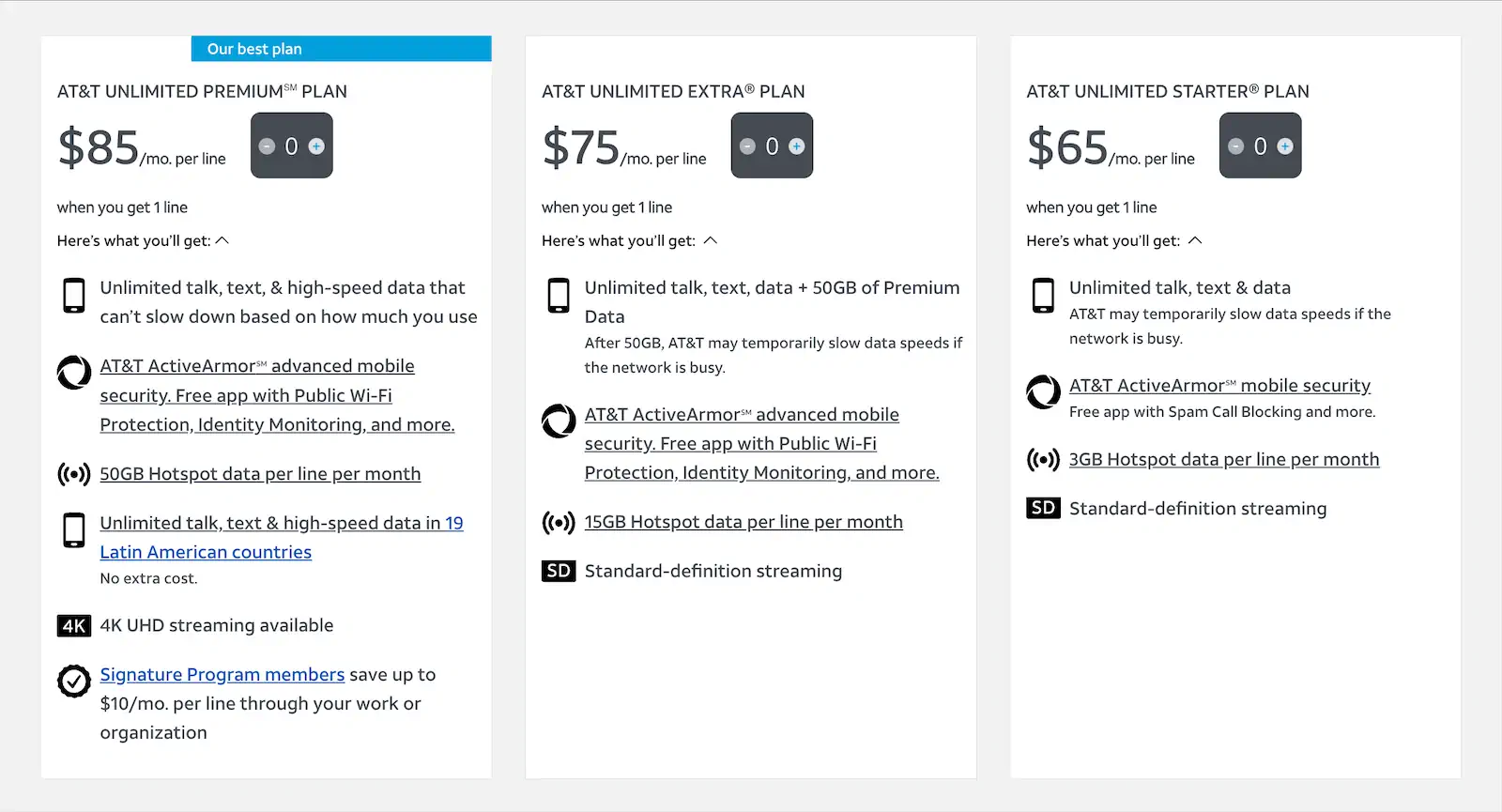
Task: Decrease line count for Unlimited Premium plan
Action: (x=267, y=146)
